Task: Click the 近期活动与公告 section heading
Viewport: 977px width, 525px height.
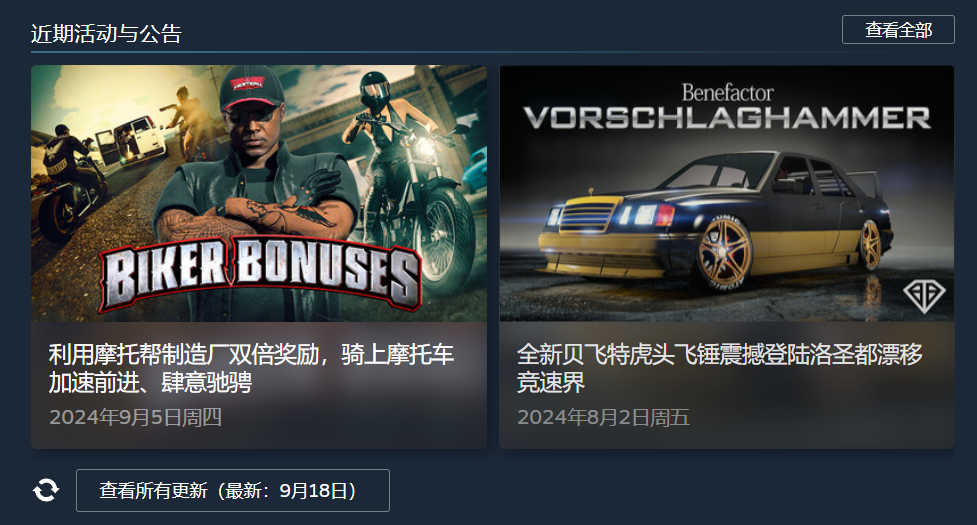Action: pyautogui.click(x=106, y=34)
